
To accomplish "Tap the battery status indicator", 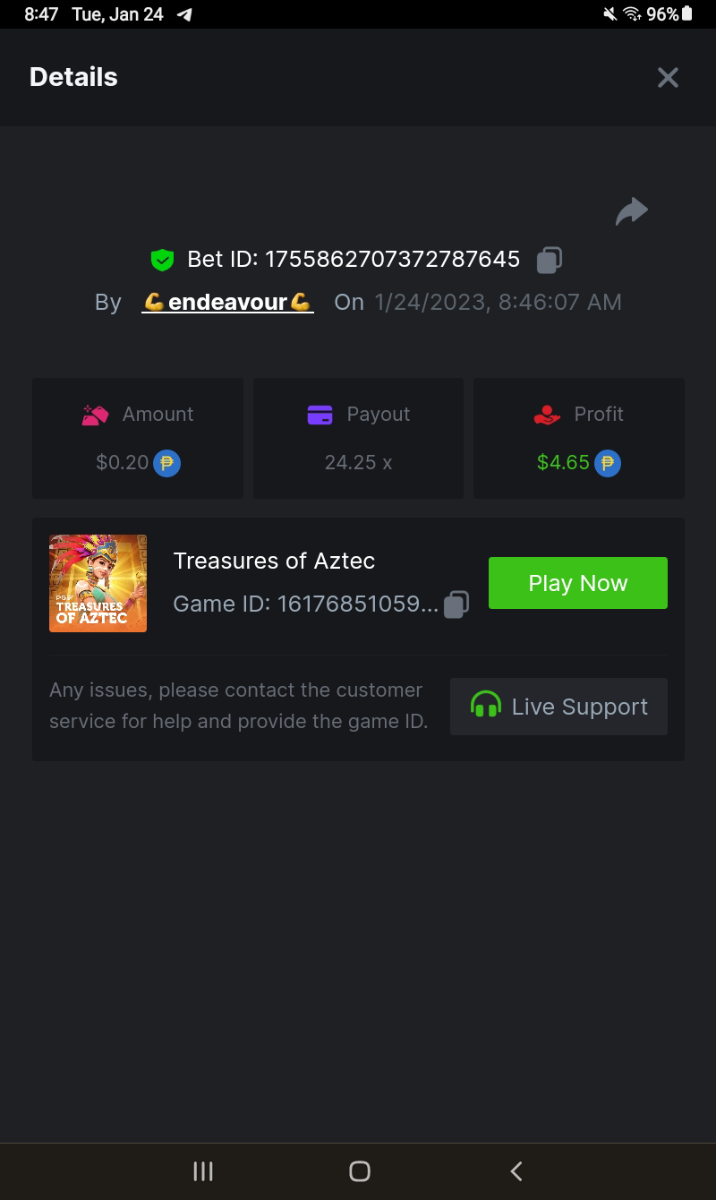I will coord(687,14).
